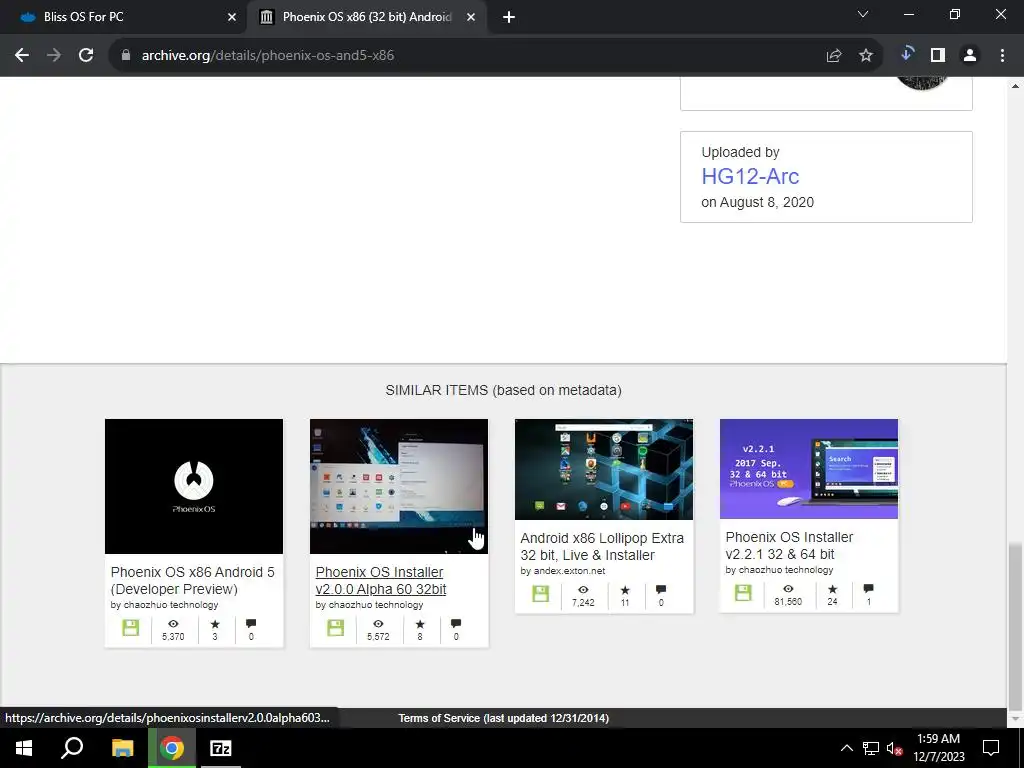The image size is (1024, 768).
Task: Bookmark this page with the star icon
Action: tap(866, 56)
